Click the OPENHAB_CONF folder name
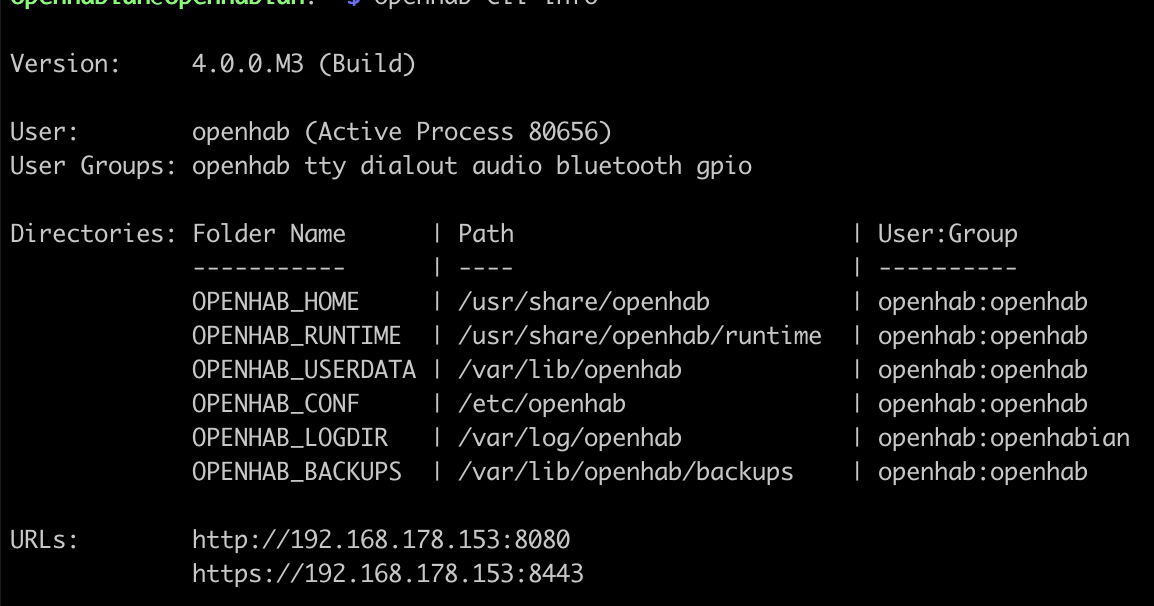Viewport: 1154px width, 606px height. 275,404
